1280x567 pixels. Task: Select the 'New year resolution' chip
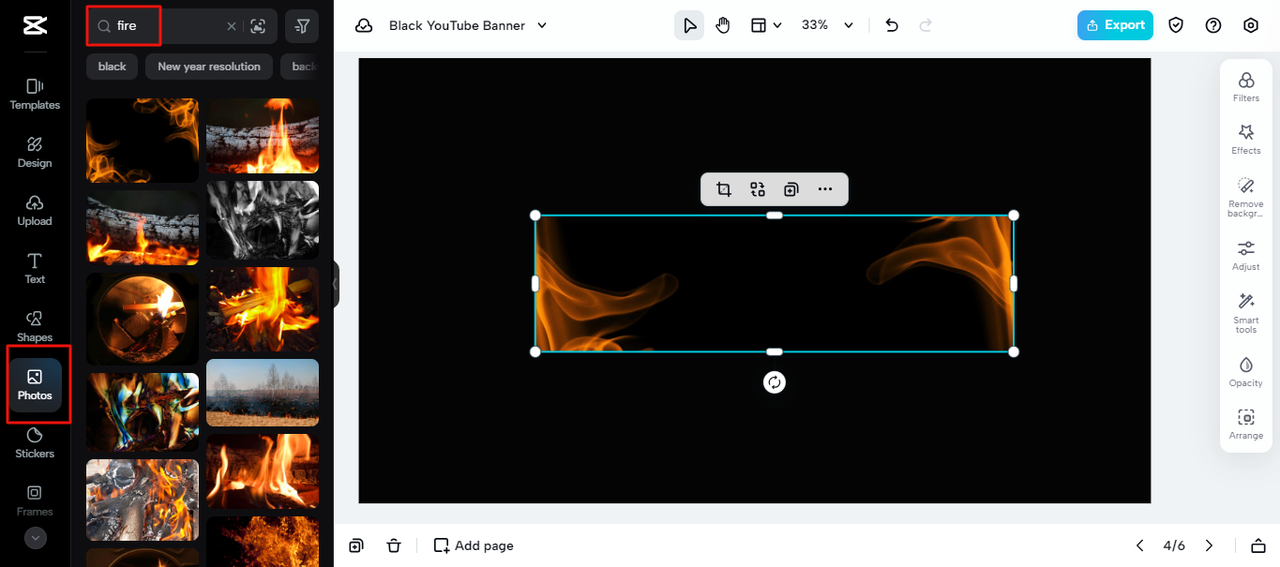(209, 66)
